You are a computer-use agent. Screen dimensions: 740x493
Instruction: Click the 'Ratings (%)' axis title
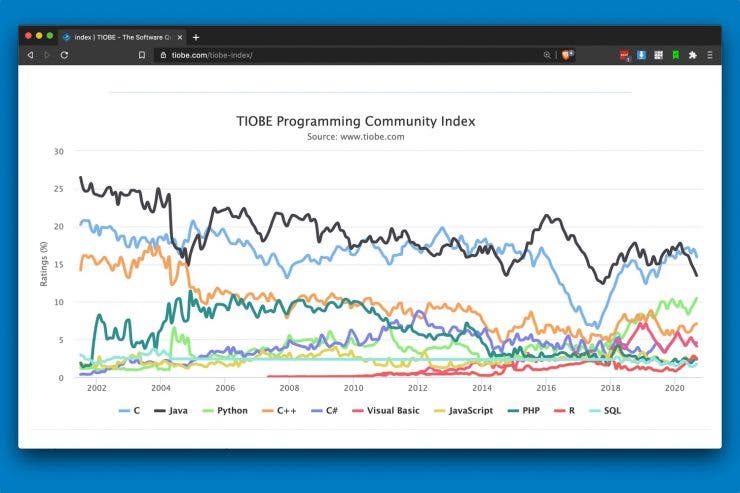tap(44, 264)
